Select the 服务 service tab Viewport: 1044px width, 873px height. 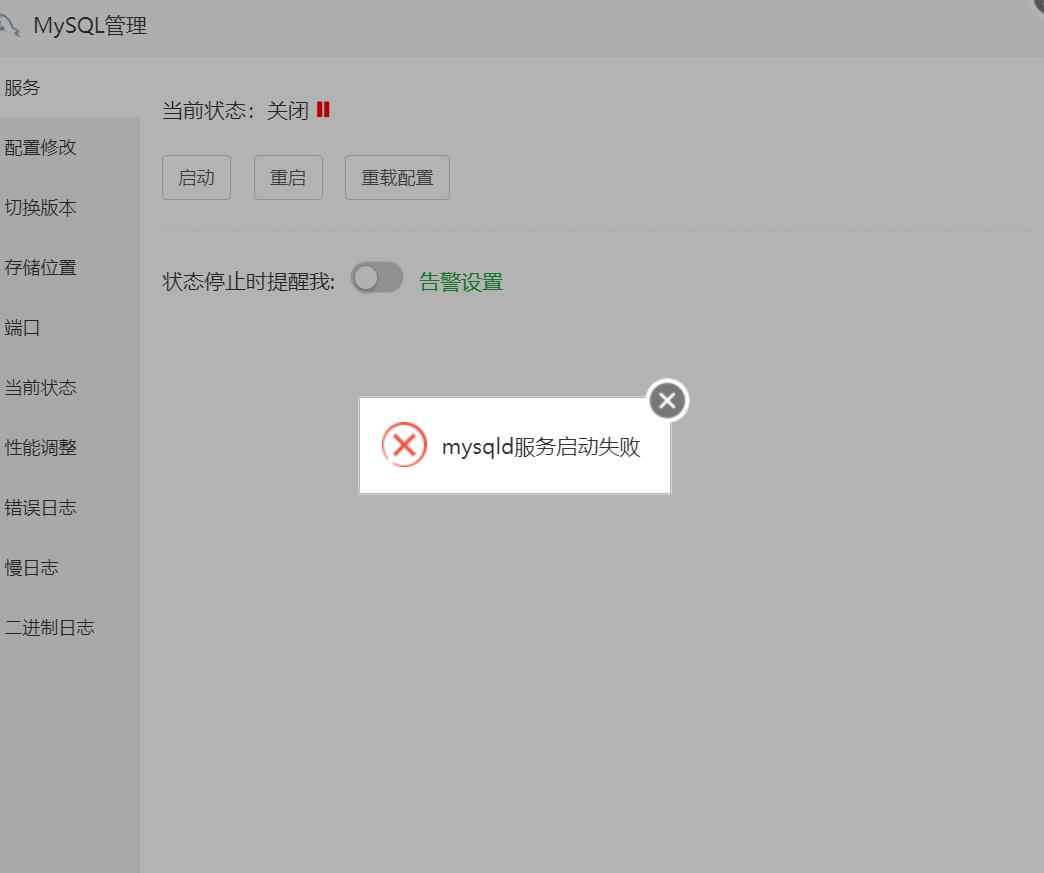click(70, 87)
